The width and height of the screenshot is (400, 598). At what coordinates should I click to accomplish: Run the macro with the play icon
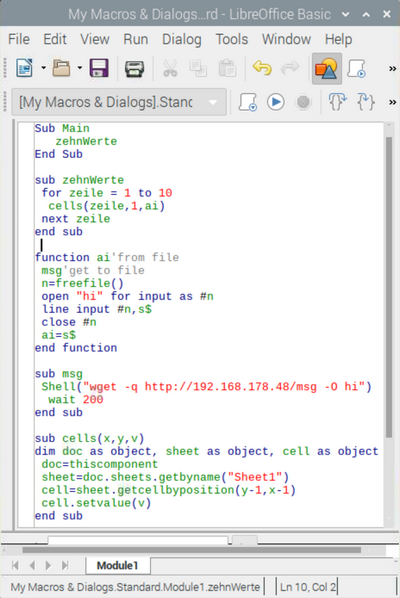(x=276, y=102)
